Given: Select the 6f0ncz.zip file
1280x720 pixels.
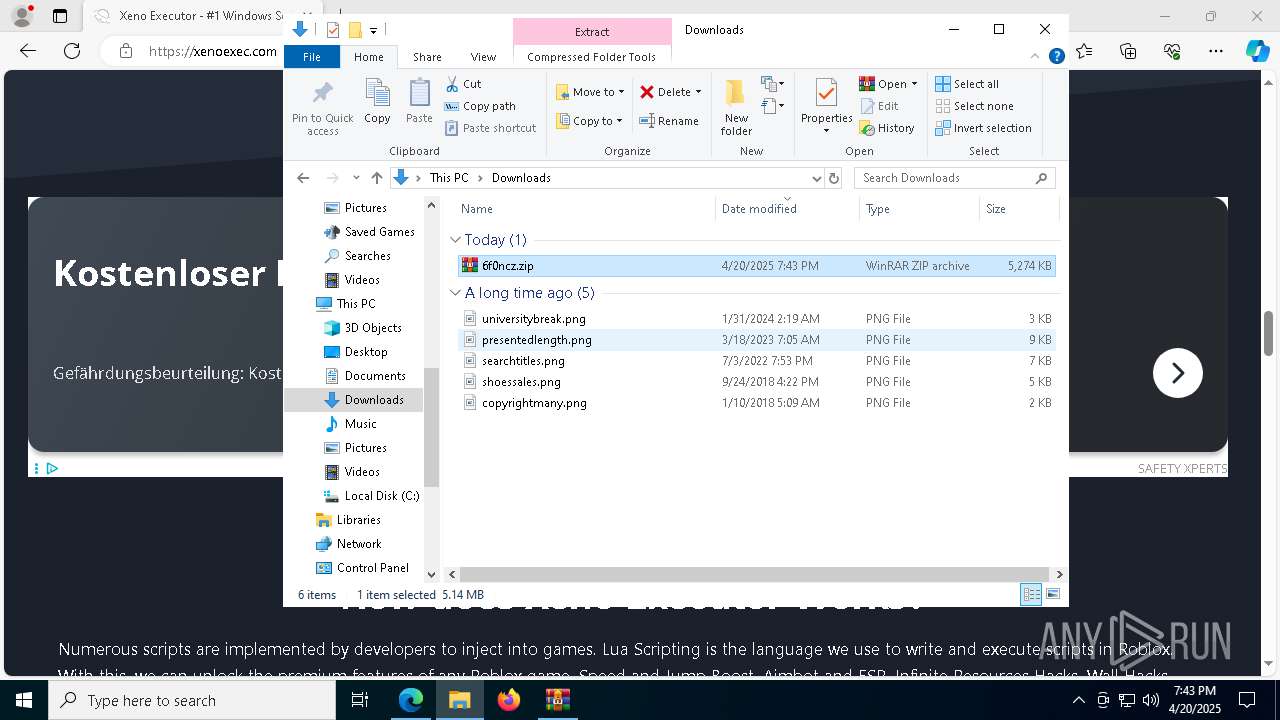Looking at the screenshot, I should tap(756, 266).
